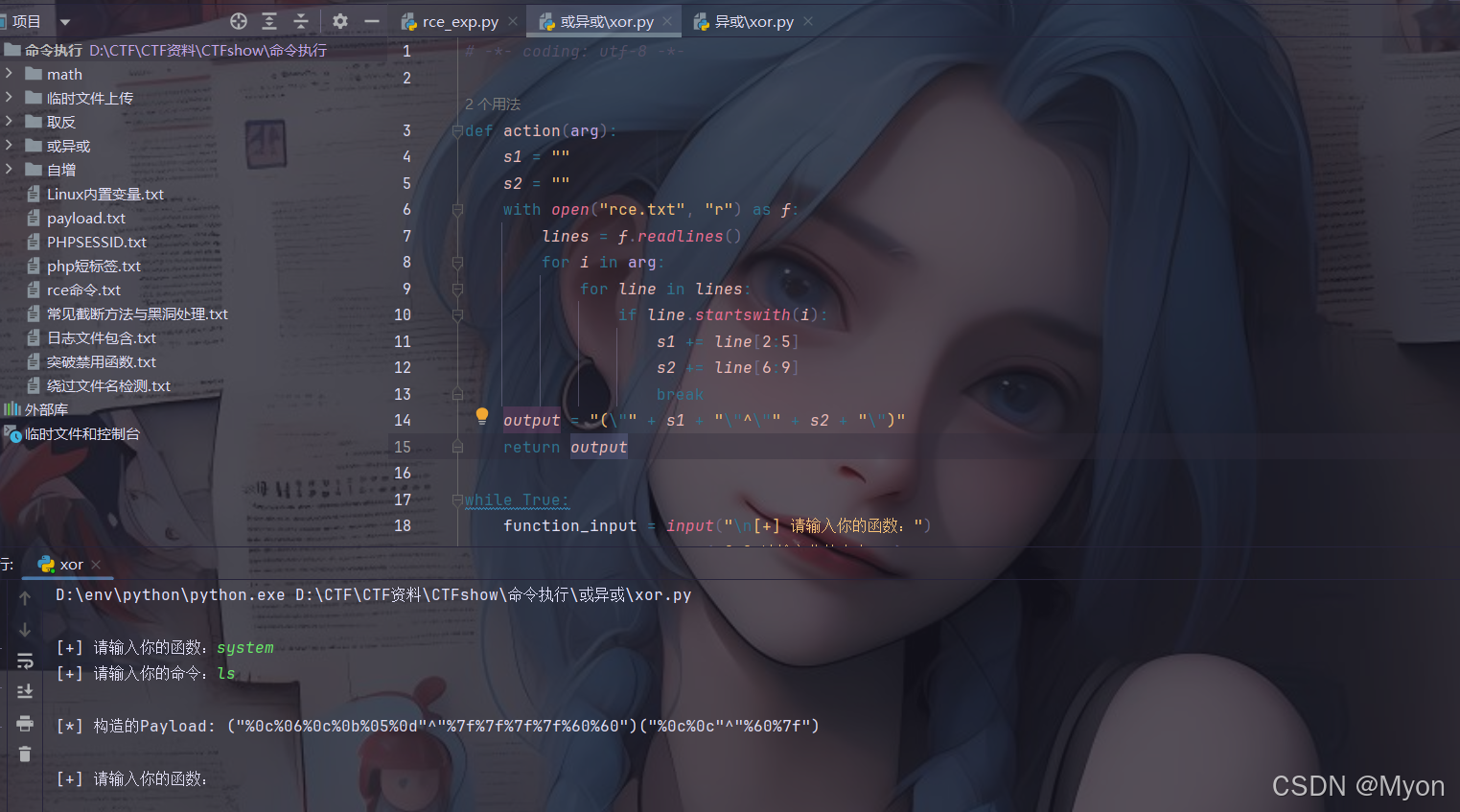Toggle soft-wrap in the run console
The image size is (1460, 812).
[x=25, y=661]
